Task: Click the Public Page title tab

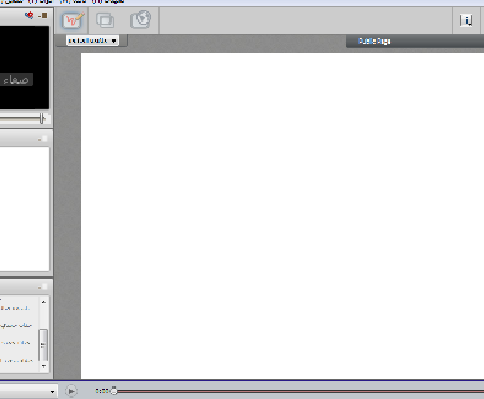Action: click(374, 41)
